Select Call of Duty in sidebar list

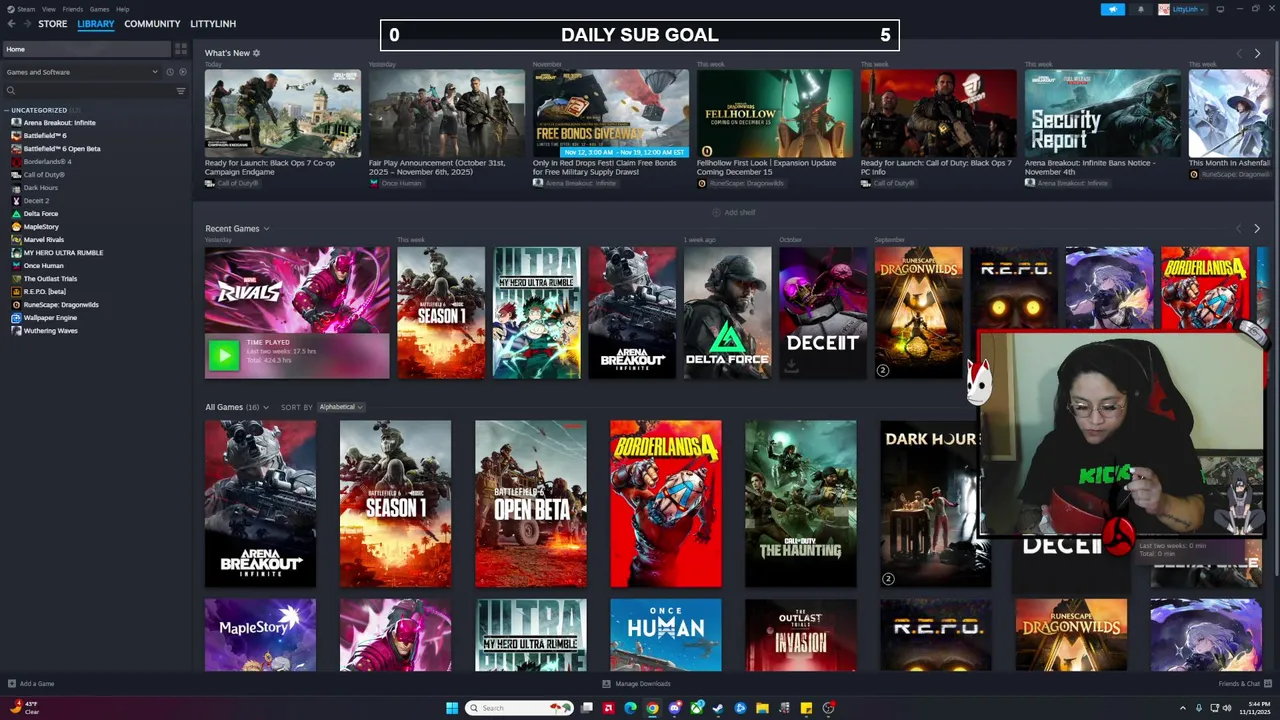44,175
